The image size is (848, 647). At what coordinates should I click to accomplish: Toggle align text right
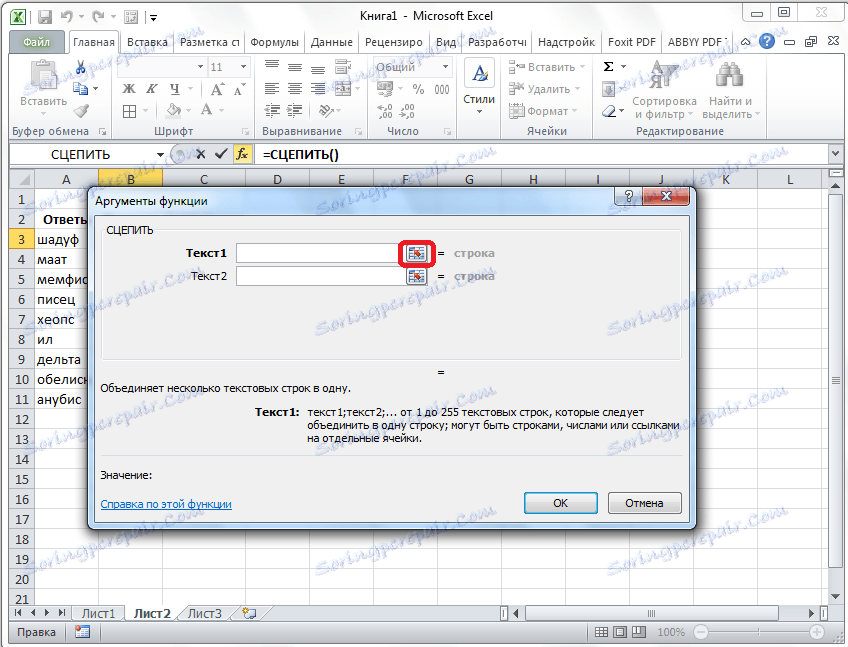[x=318, y=89]
